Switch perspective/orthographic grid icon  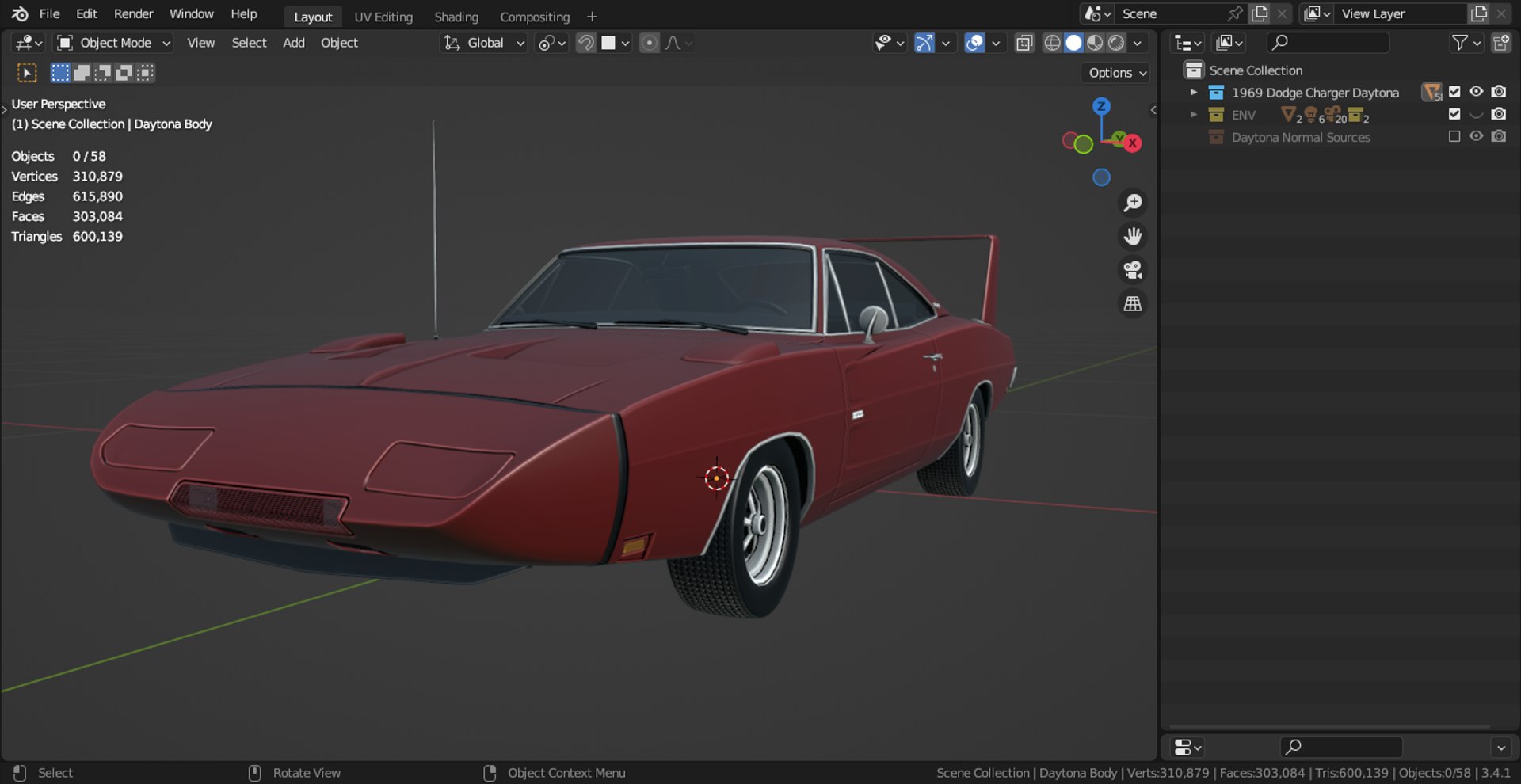tap(1133, 303)
